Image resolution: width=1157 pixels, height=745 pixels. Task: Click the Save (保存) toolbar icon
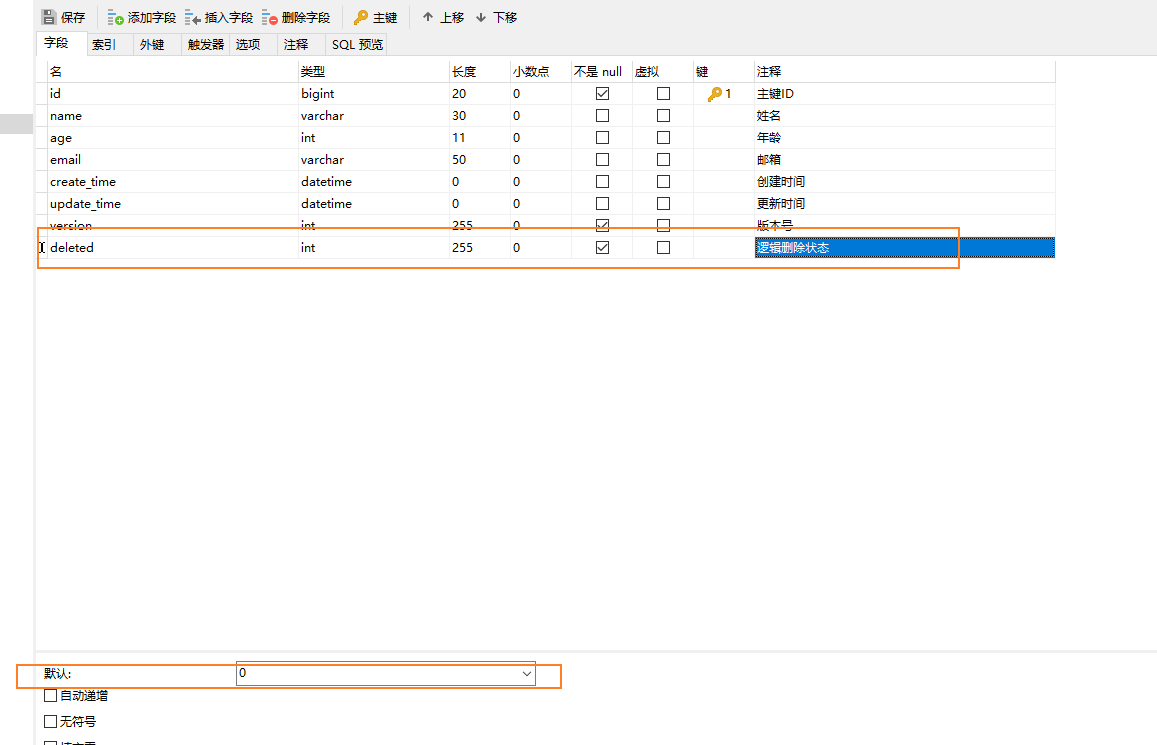(x=49, y=17)
